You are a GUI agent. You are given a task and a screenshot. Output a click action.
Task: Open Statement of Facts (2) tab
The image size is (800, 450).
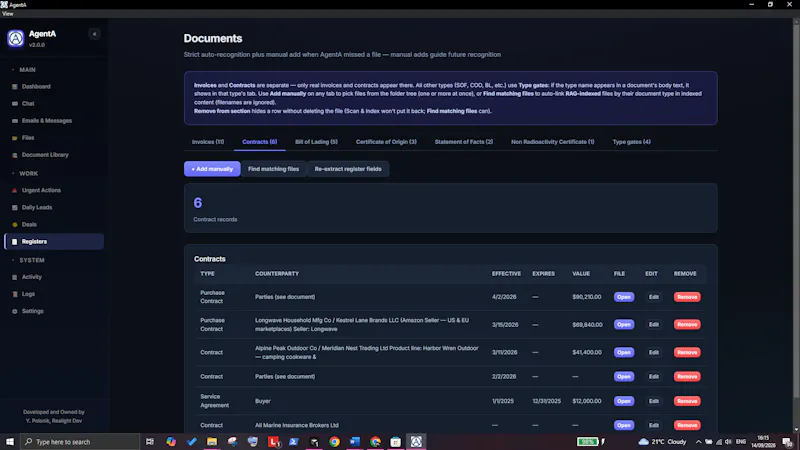click(x=464, y=142)
